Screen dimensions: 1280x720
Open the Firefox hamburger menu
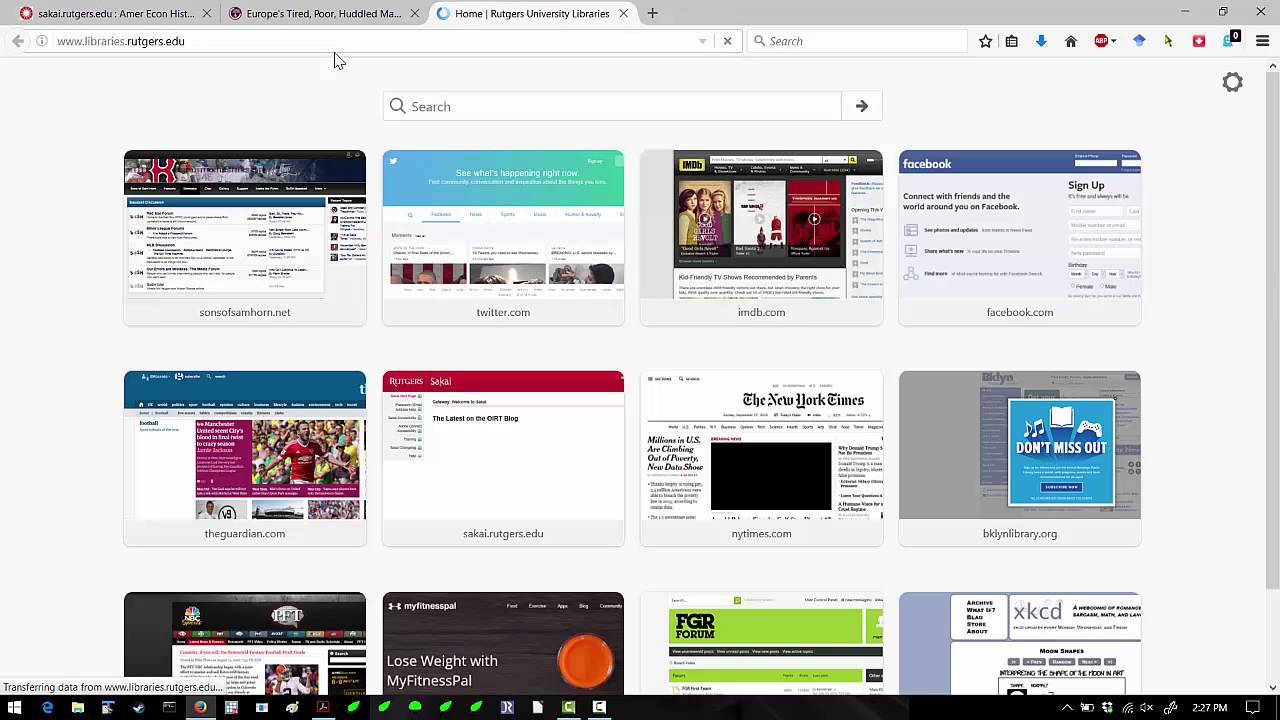(x=1262, y=41)
